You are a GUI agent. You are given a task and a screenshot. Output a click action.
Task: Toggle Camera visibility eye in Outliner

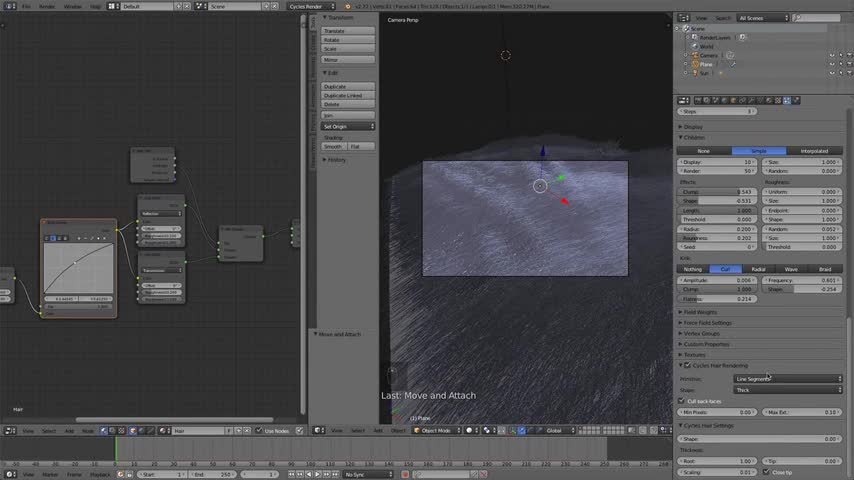tap(832, 55)
